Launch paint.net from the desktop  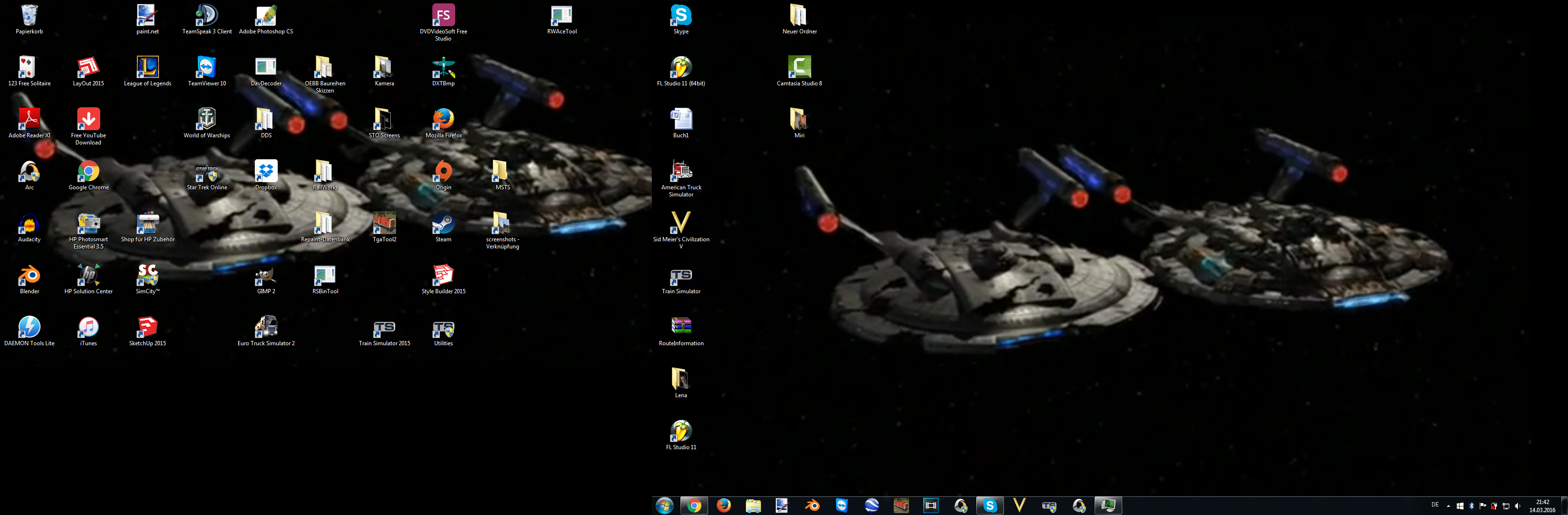coord(147,20)
